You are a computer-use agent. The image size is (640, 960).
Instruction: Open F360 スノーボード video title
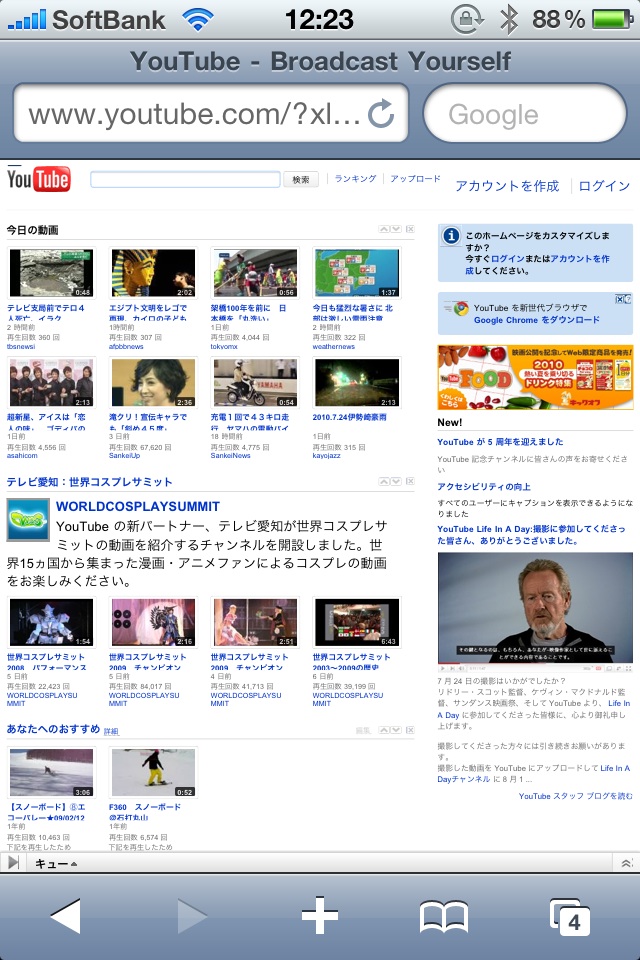click(x=145, y=812)
